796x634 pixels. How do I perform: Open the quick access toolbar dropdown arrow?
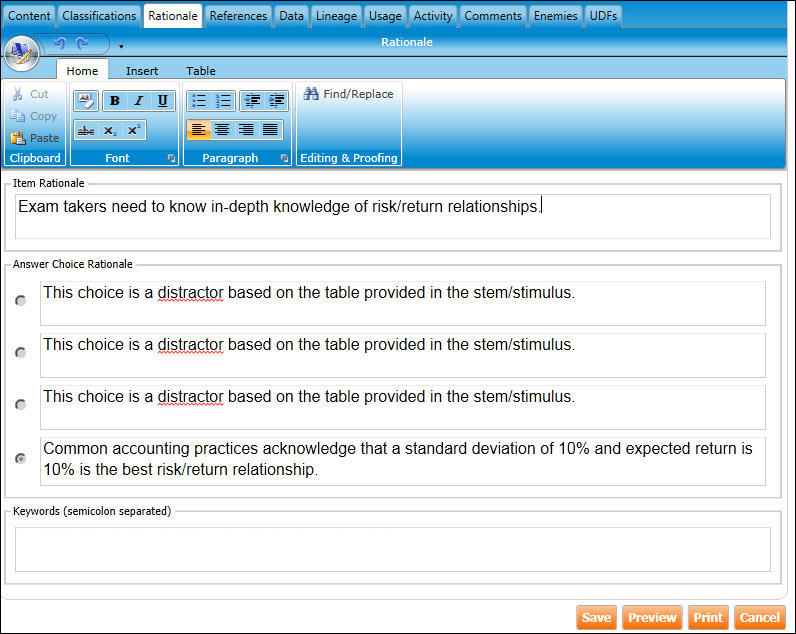pyautogui.click(x=121, y=46)
